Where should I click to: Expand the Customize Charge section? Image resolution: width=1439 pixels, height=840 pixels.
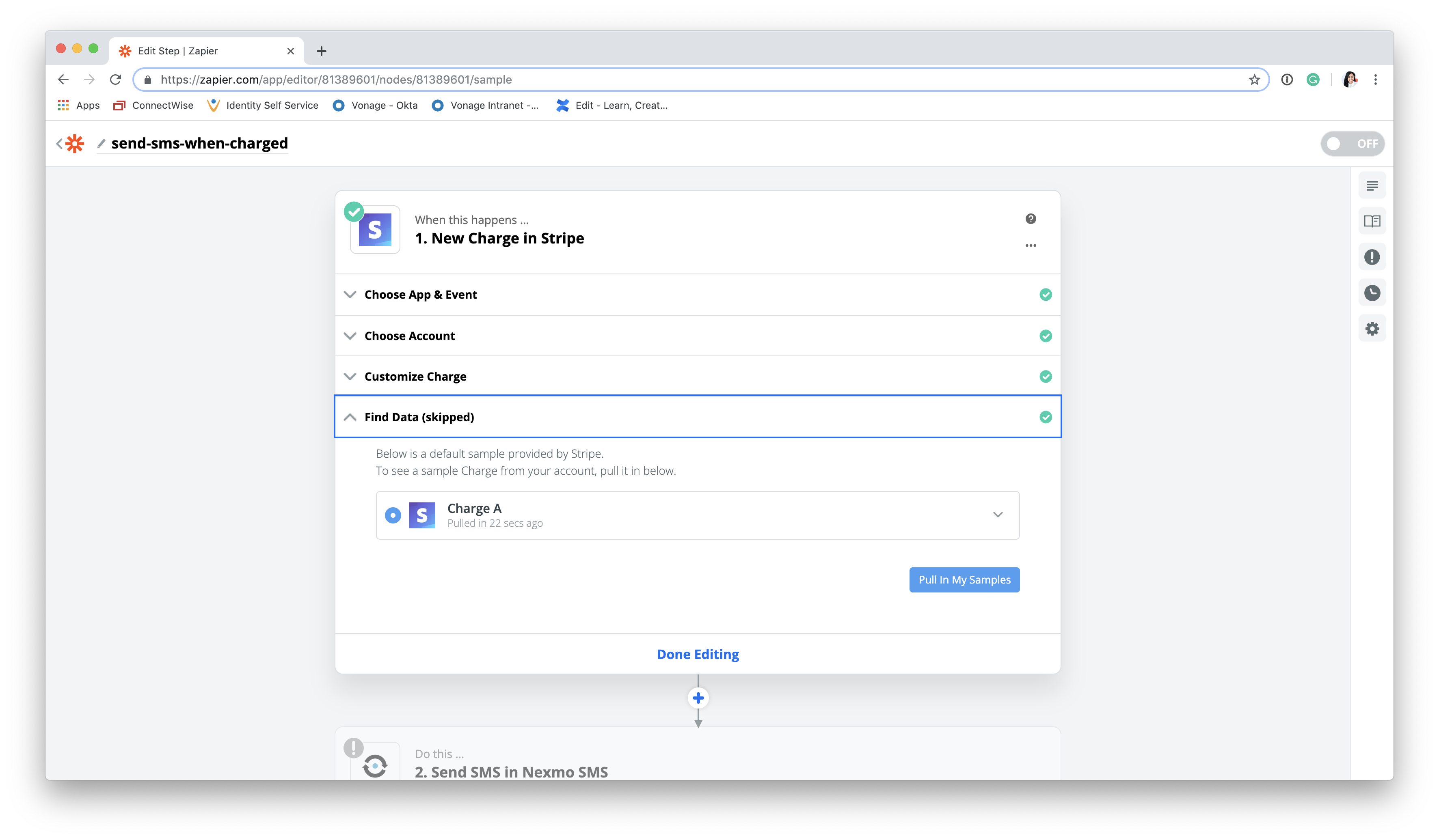pyautogui.click(x=350, y=376)
